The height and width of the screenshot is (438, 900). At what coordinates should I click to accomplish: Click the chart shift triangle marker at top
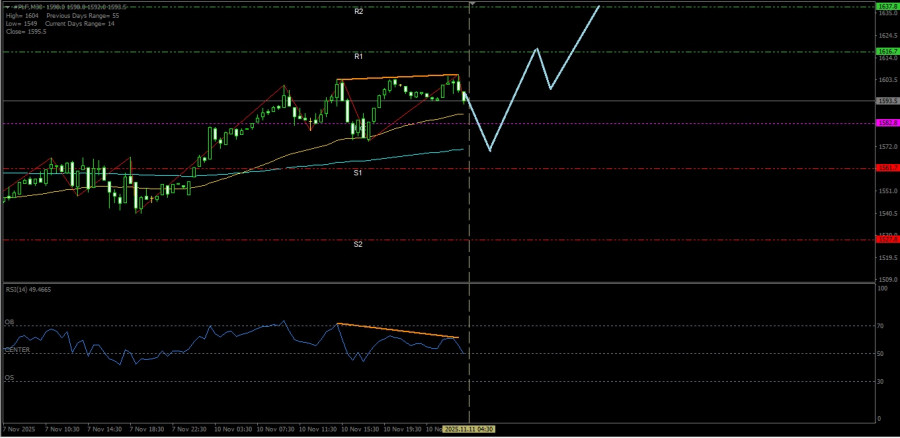(470, 5)
